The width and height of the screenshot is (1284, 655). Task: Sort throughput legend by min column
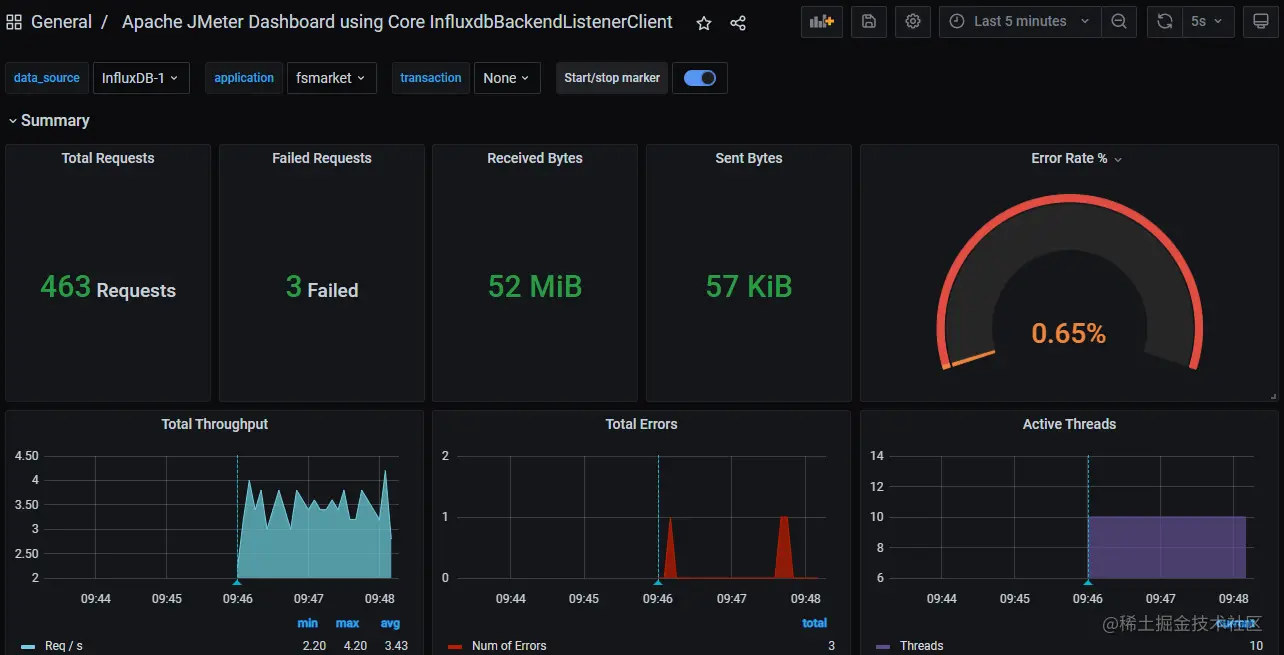tap(308, 623)
